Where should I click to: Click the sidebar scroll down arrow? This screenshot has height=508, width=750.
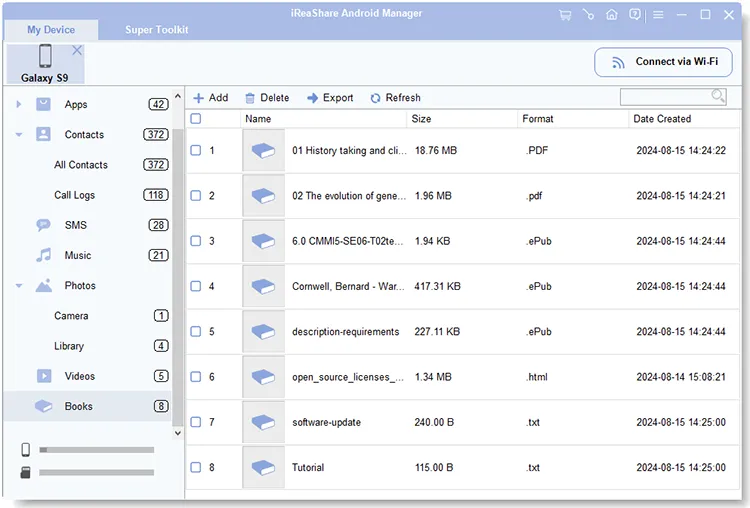[x=177, y=433]
